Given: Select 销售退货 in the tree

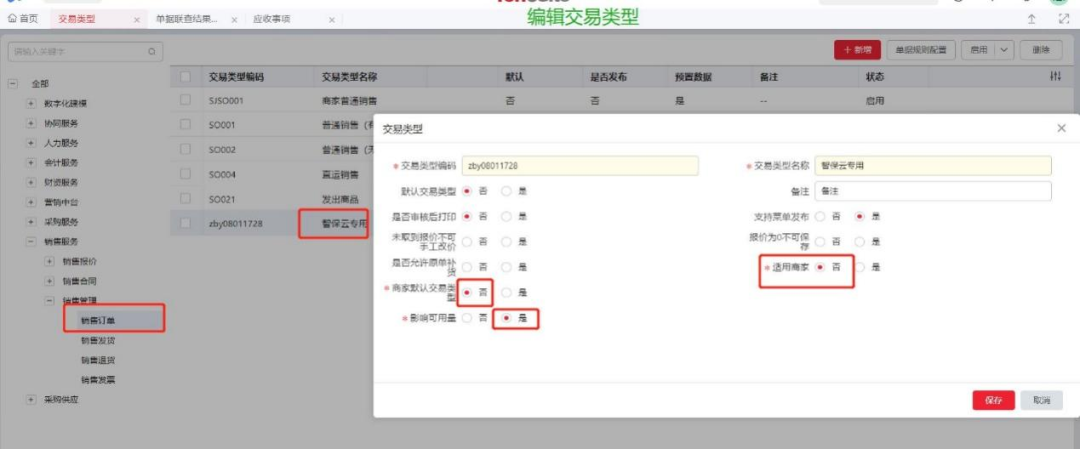Looking at the screenshot, I should [98, 359].
